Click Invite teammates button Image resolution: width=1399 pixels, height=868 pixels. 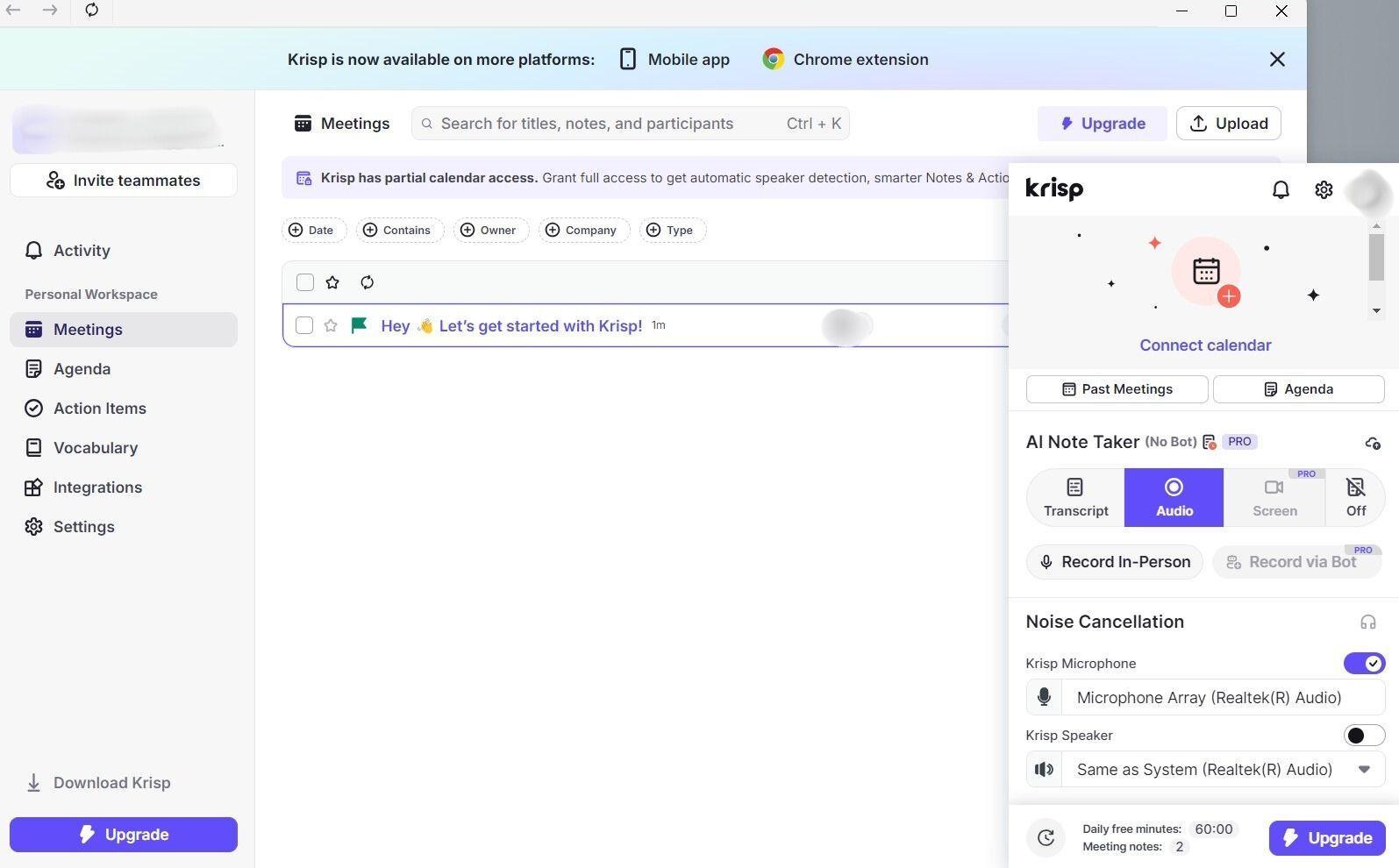point(124,181)
